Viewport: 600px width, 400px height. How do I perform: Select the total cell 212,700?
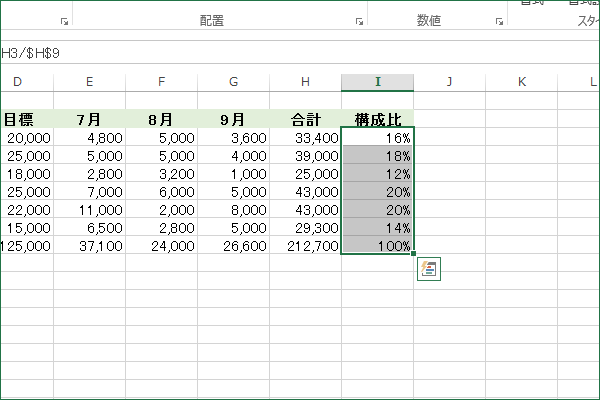tap(305, 245)
